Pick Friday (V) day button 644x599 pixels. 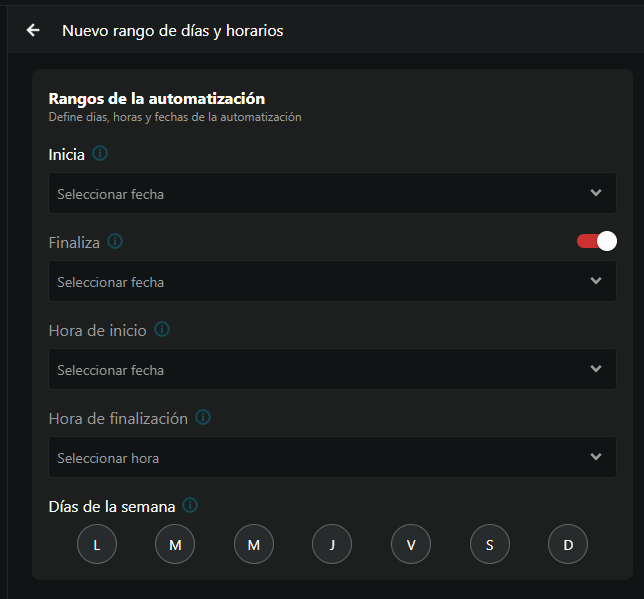(x=411, y=545)
